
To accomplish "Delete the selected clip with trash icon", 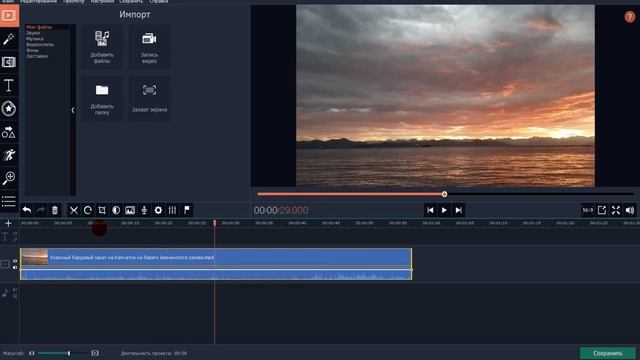I will click(x=55, y=210).
